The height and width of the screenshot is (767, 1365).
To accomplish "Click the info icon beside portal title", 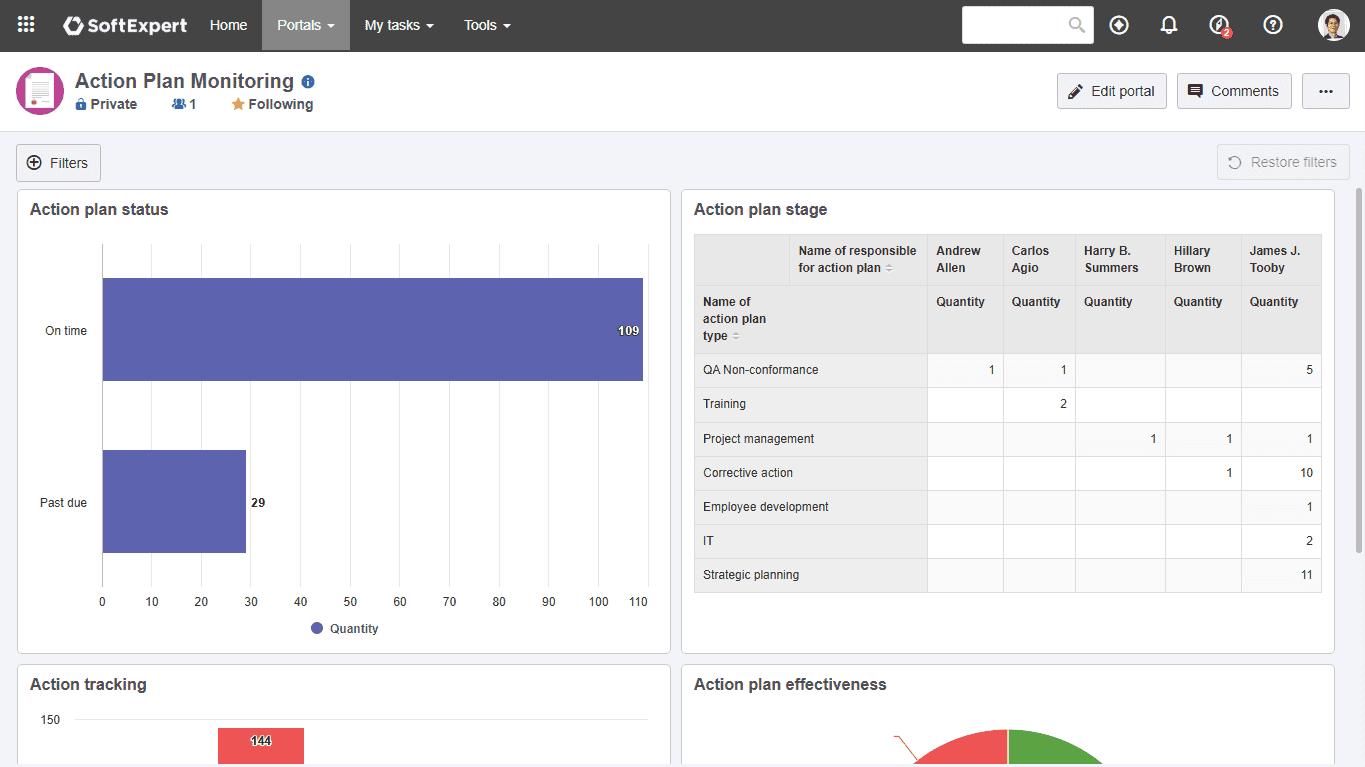I will [308, 82].
